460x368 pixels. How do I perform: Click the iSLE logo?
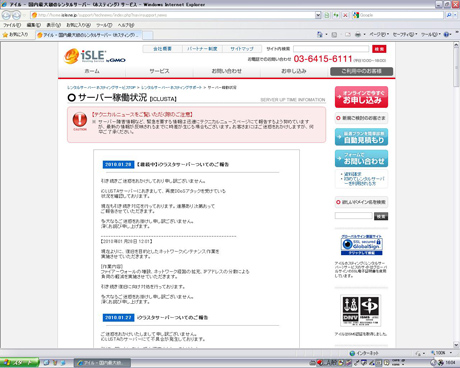[95, 56]
